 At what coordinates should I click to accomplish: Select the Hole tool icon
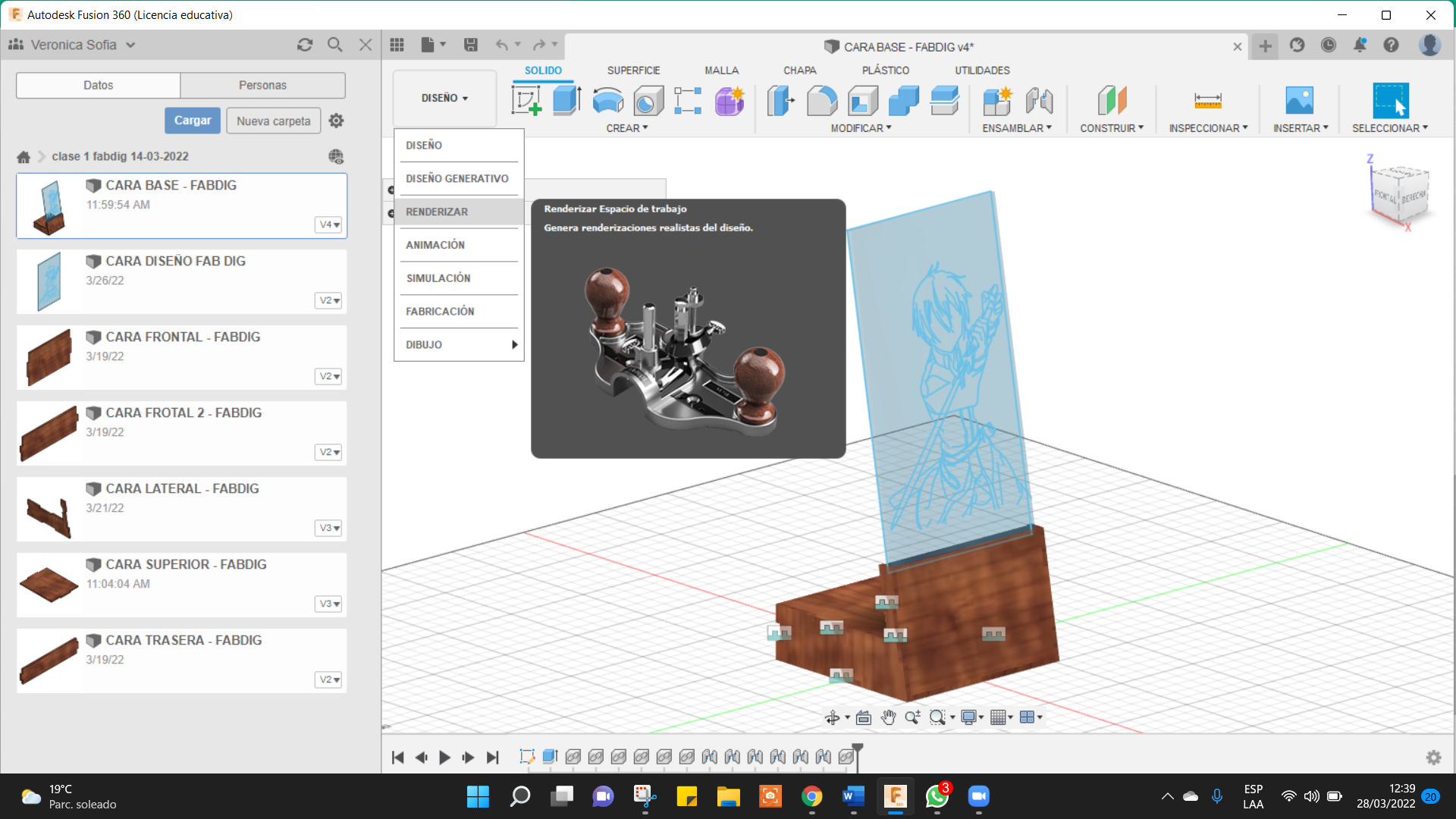pyautogui.click(x=648, y=100)
